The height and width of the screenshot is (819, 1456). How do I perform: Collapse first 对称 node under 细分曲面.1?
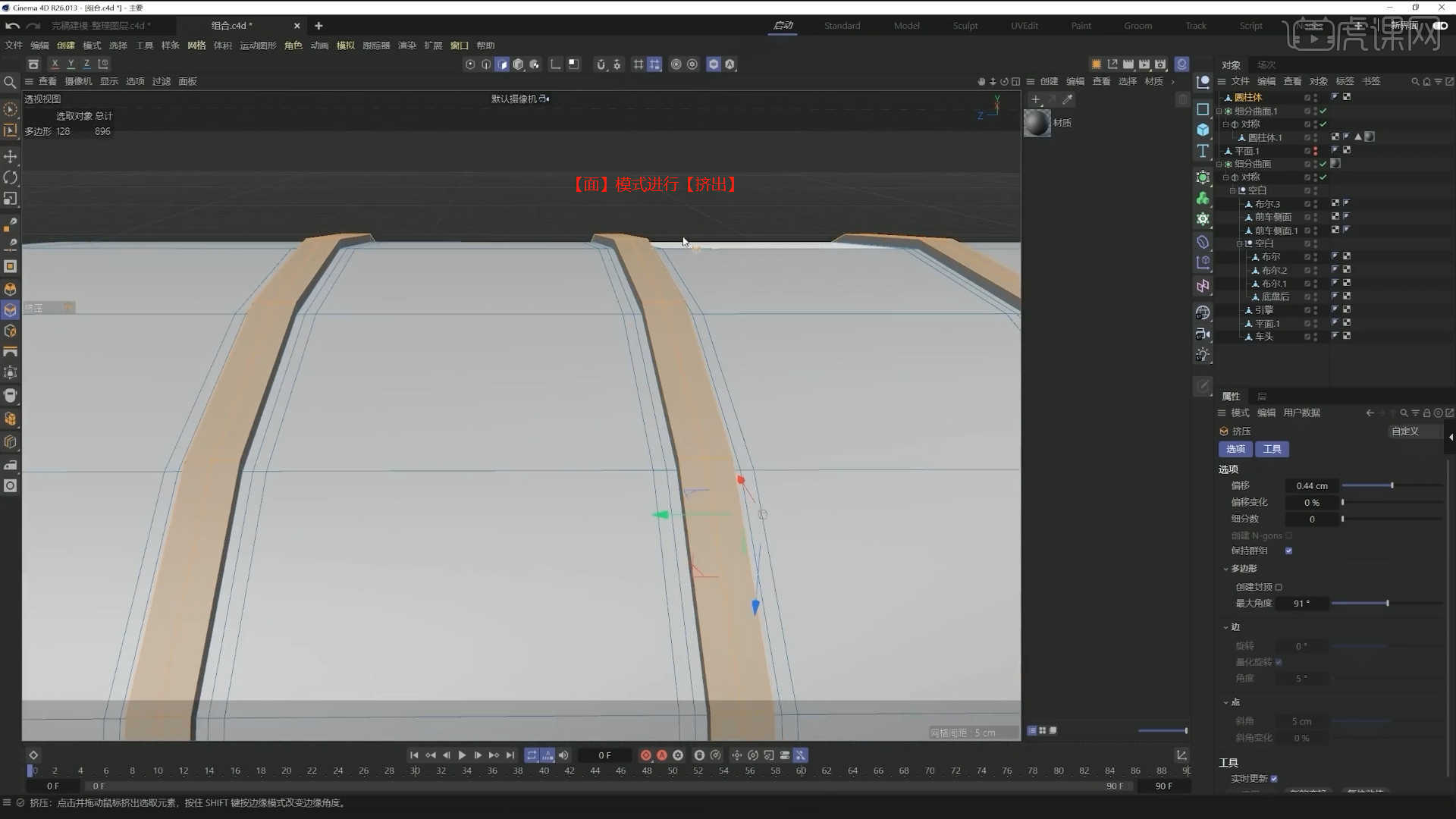pyautogui.click(x=1225, y=124)
